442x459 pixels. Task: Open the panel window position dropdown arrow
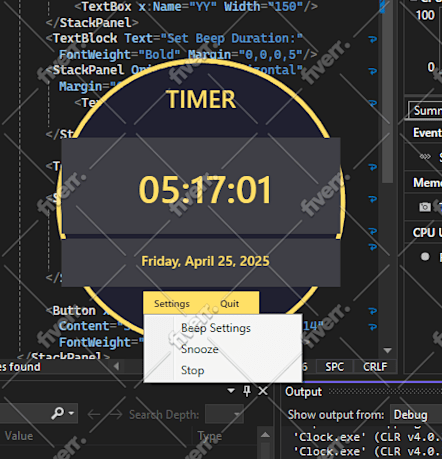click(231, 391)
